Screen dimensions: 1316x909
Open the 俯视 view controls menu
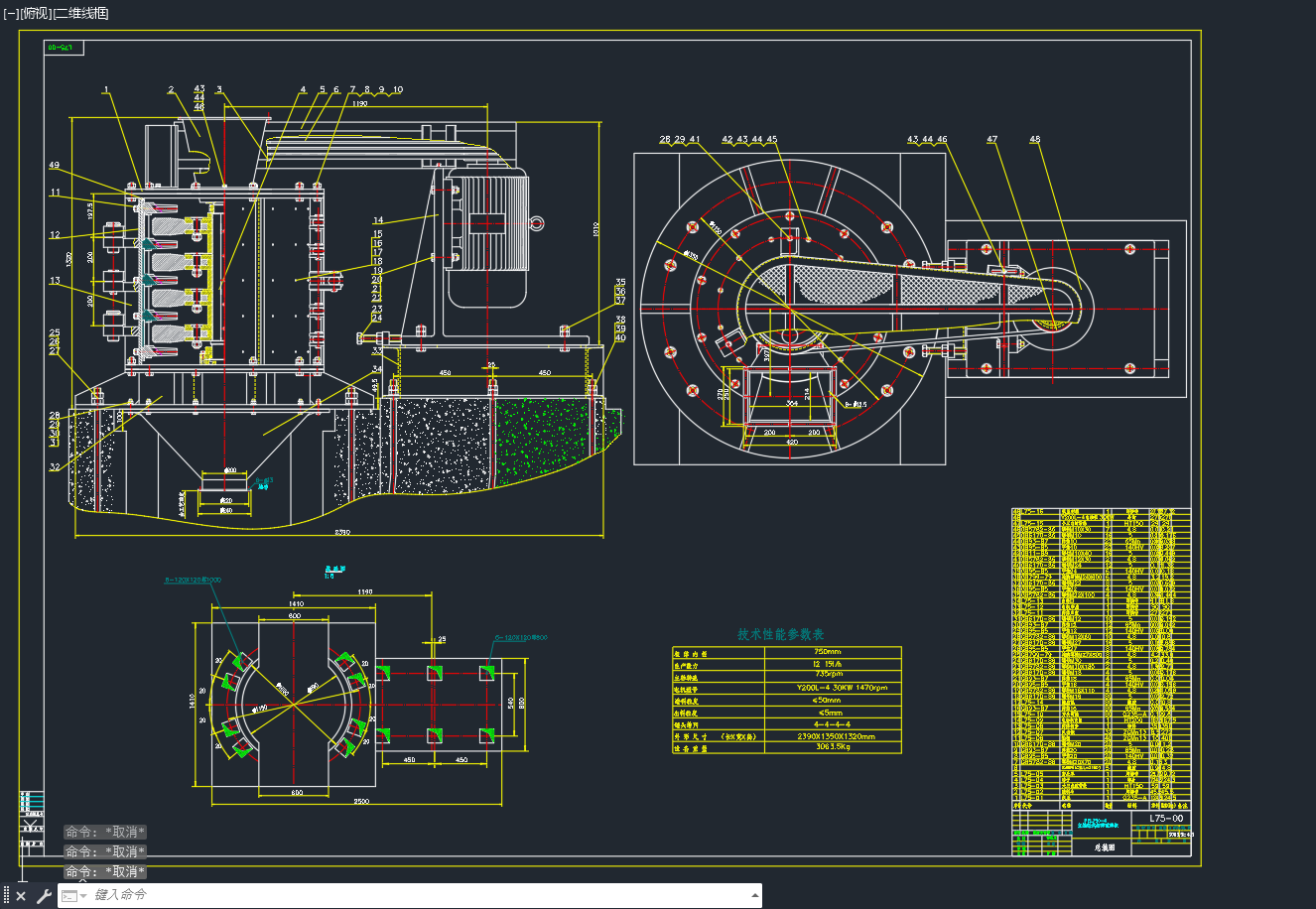(35, 13)
